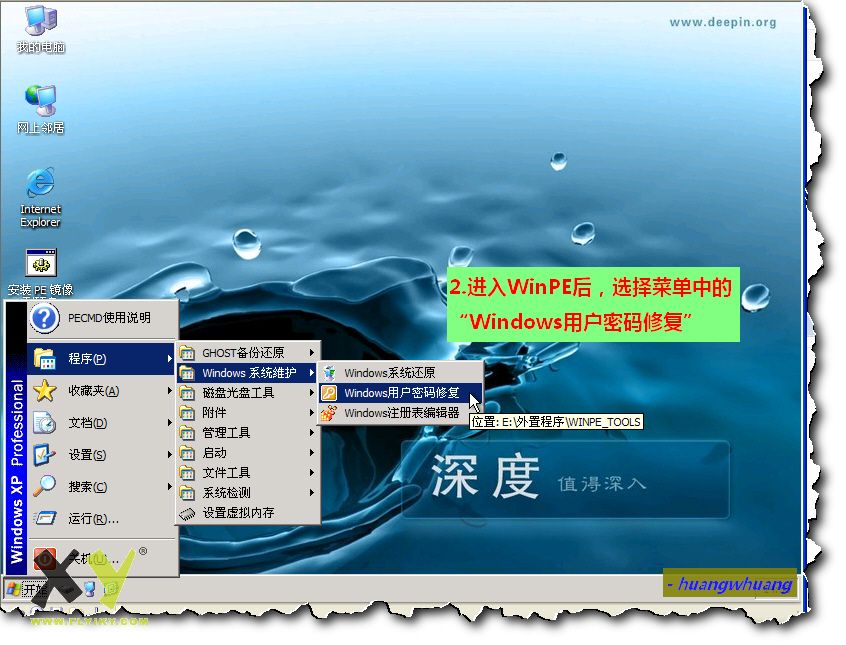Choose 运行(R)... from the start menu

click(x=101, y=519)
